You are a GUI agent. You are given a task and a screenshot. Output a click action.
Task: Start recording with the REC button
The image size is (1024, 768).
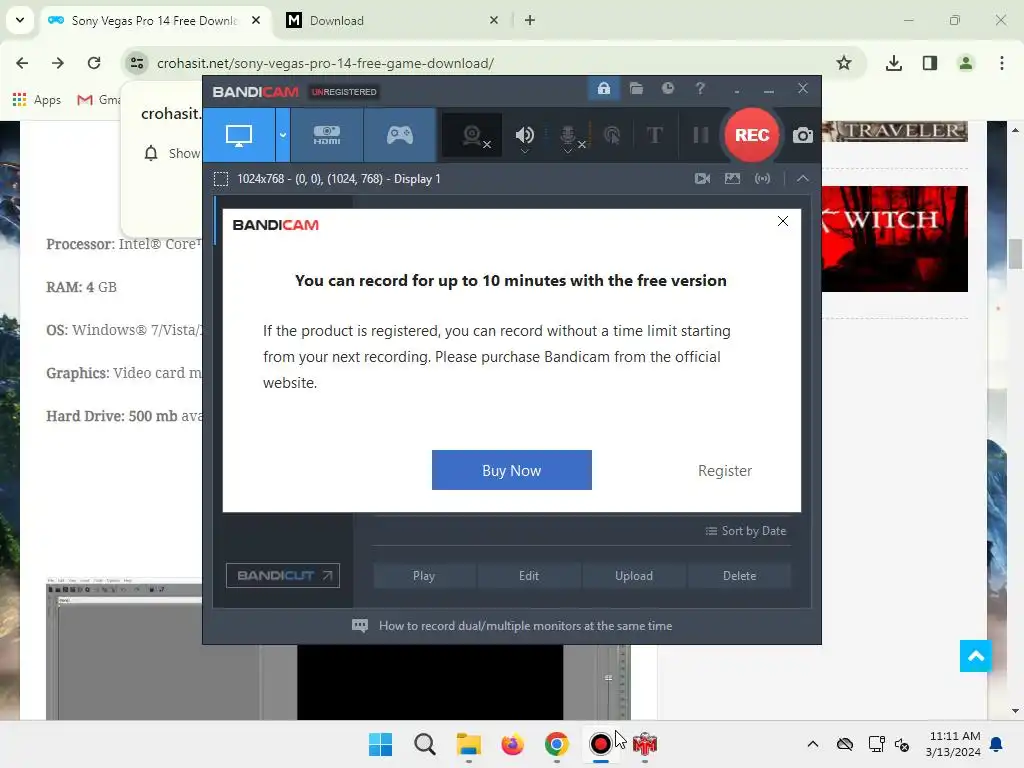click(752, 135)
